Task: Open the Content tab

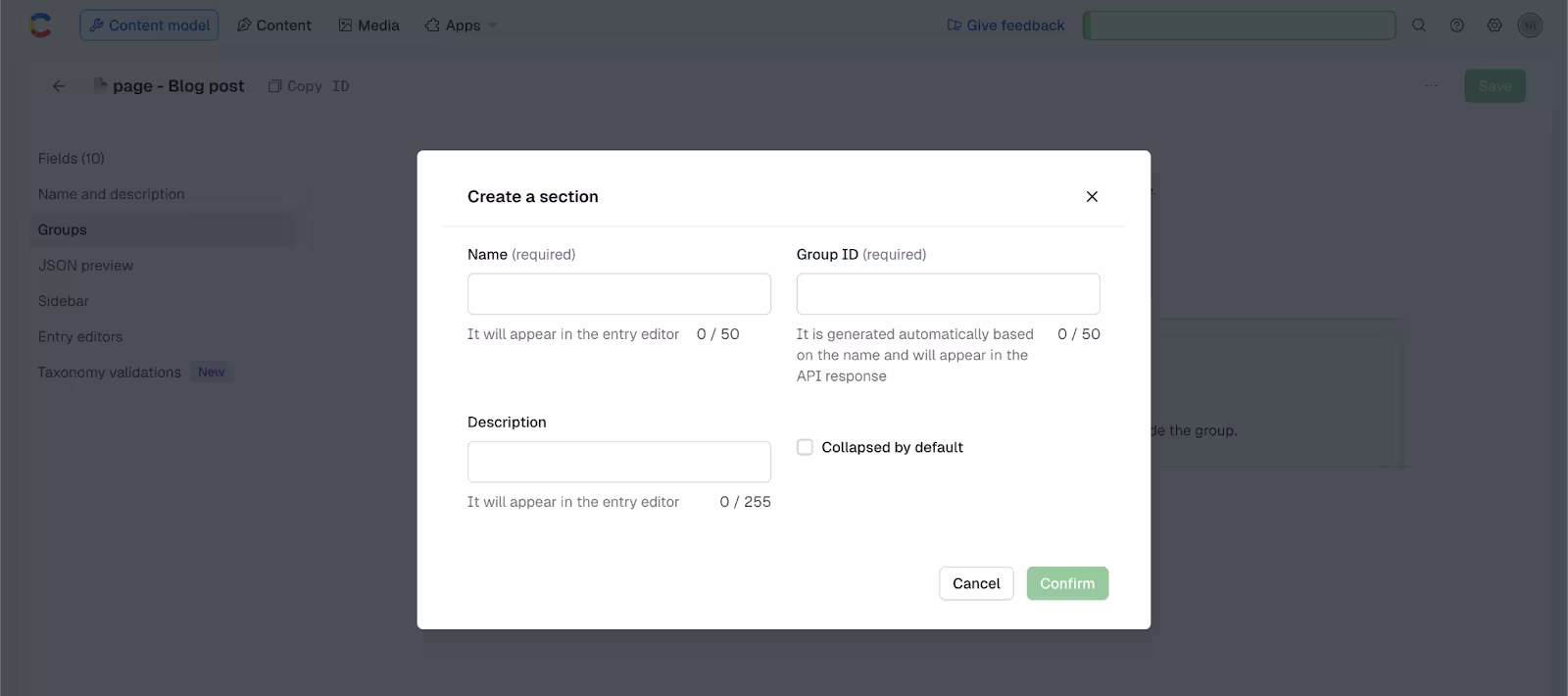Action: pos(274,25)
